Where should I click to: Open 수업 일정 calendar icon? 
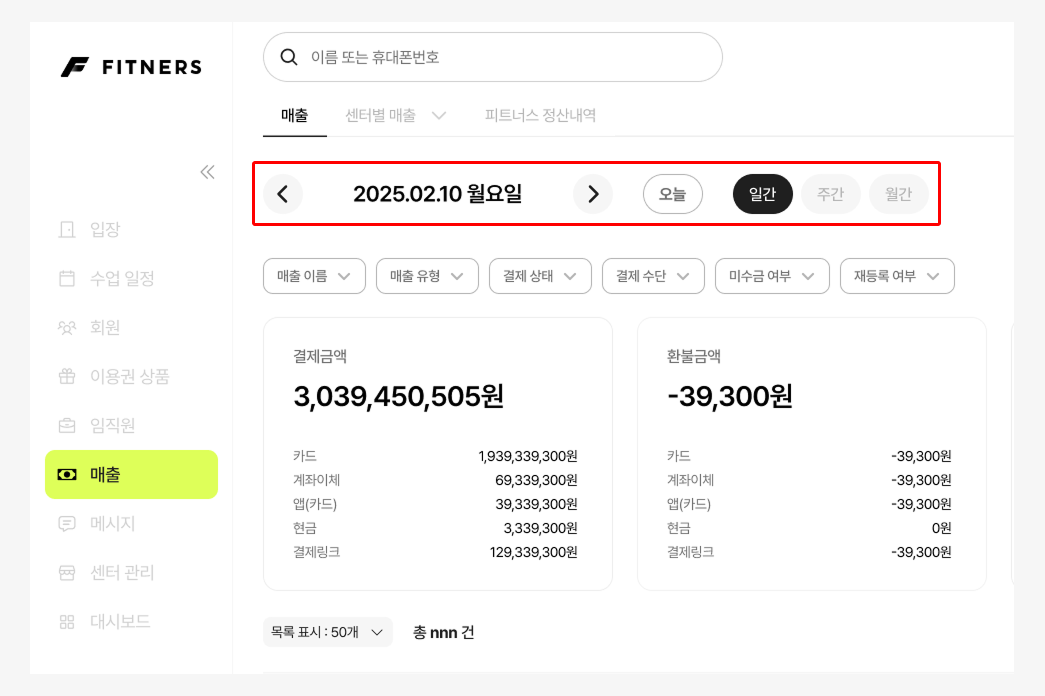tap(67, 278)
